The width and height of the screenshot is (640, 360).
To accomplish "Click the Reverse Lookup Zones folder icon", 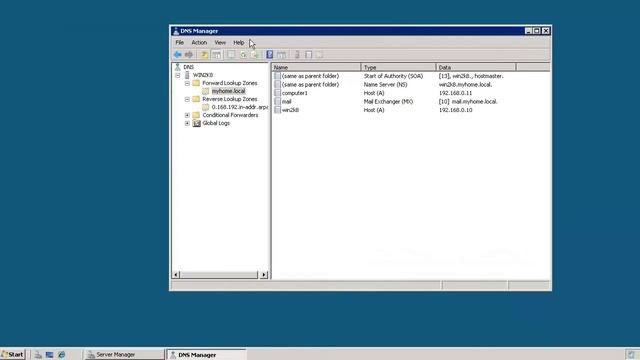I will tap(196, 99).
